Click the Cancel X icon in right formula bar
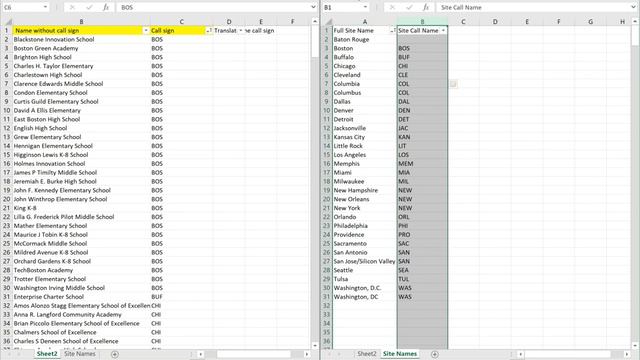Image resolution: width=640 pixels, height=360 pixels. coord(392,7)
